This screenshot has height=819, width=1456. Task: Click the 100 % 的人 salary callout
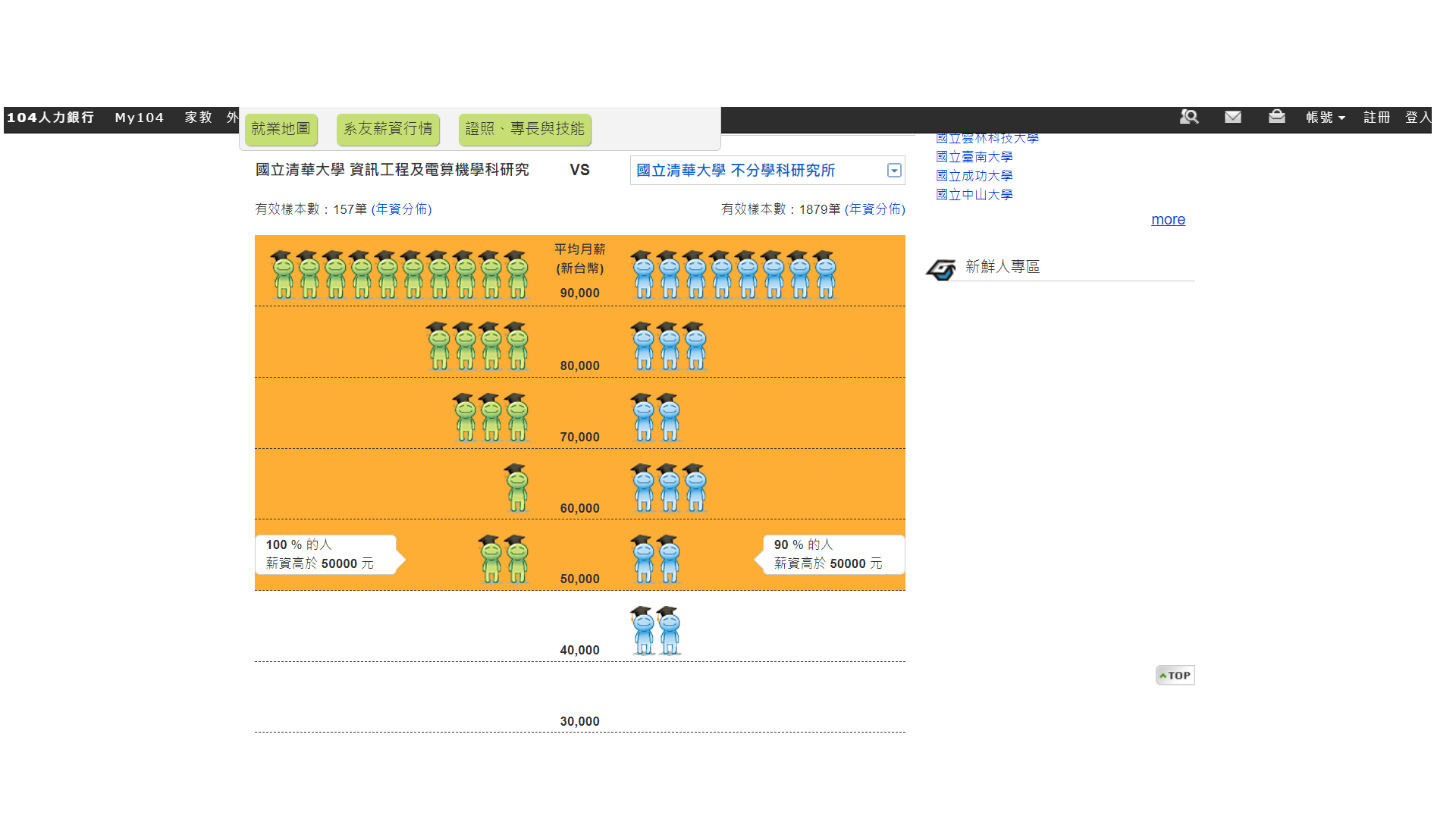tap(331, 555)
